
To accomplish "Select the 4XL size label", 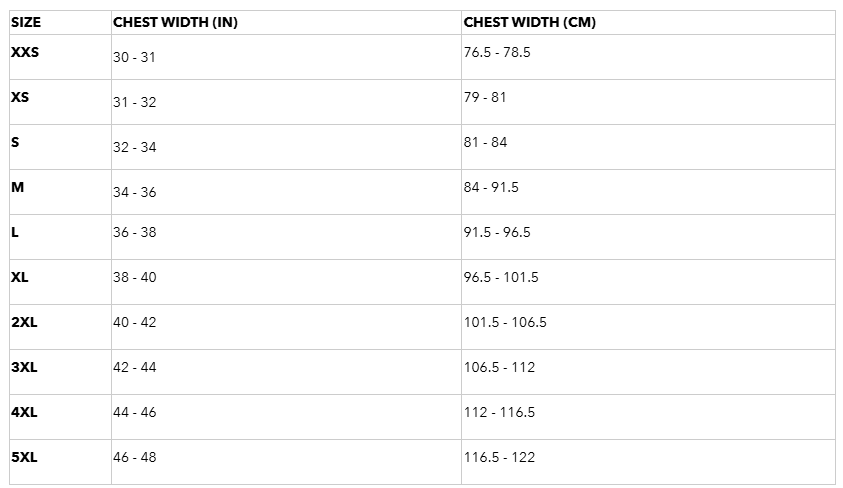I will click(24, 412).
